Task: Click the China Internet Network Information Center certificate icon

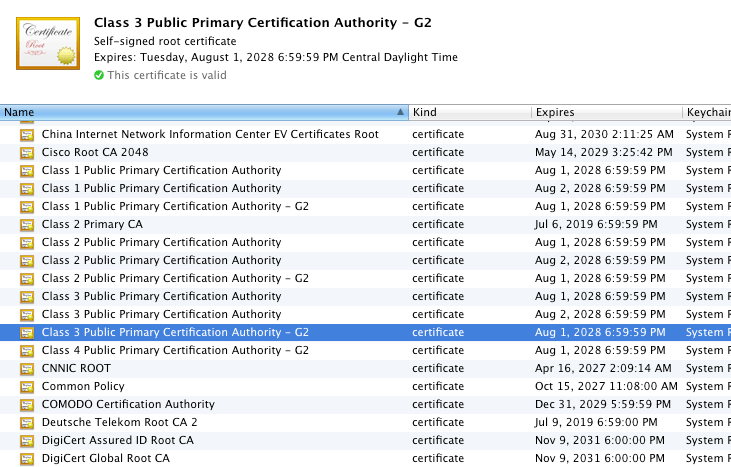Action: (27, 135)
